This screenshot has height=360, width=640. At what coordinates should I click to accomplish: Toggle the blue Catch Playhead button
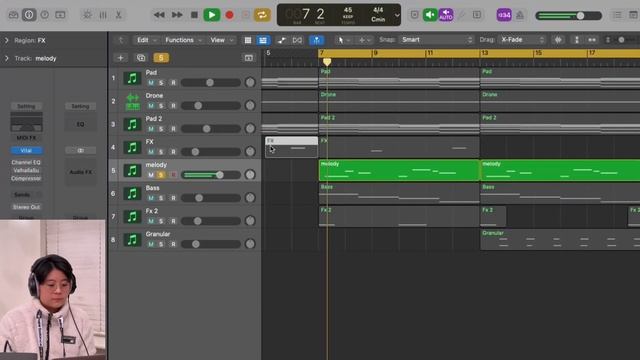pos(316,40)
